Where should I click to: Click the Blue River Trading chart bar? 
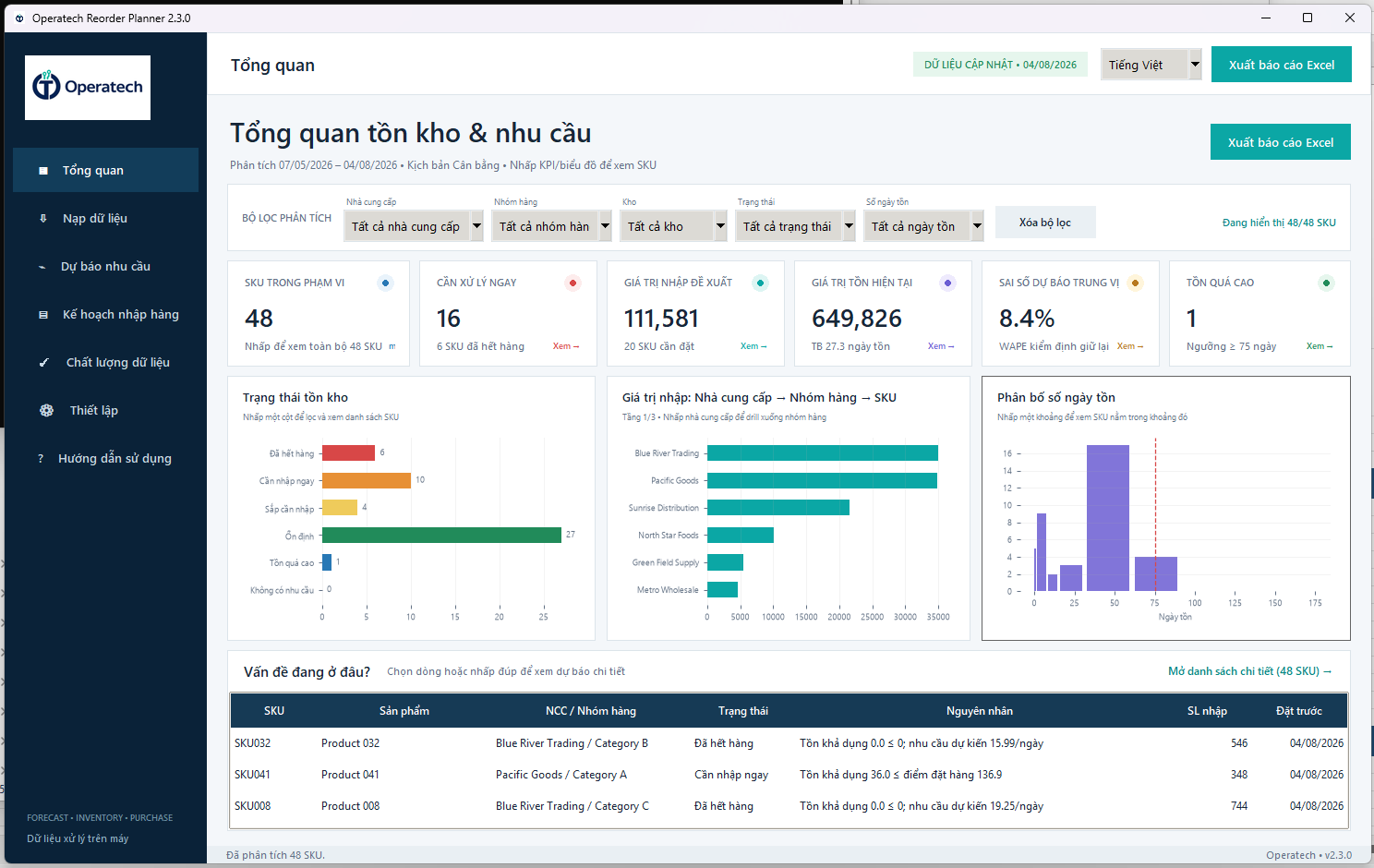click(823, 453)
